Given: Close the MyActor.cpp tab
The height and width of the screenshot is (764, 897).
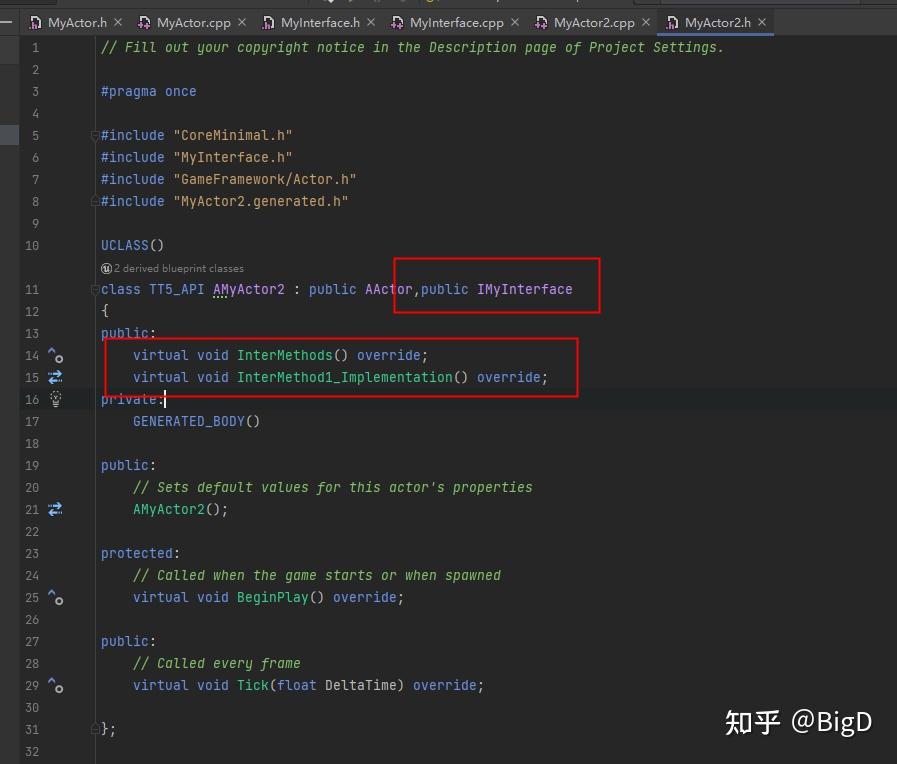Looking at the screenshot, I should tap(242, 22).
